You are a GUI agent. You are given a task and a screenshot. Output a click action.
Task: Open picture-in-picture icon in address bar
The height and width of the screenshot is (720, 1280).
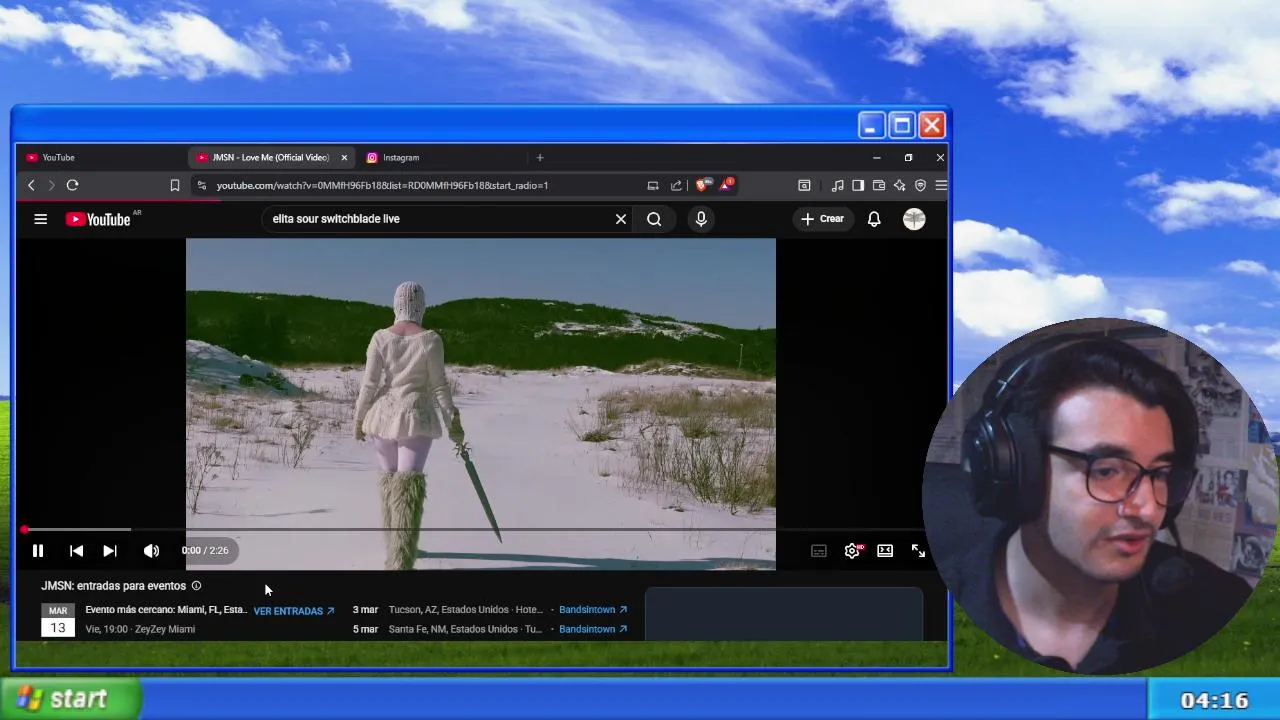(653, 185)
